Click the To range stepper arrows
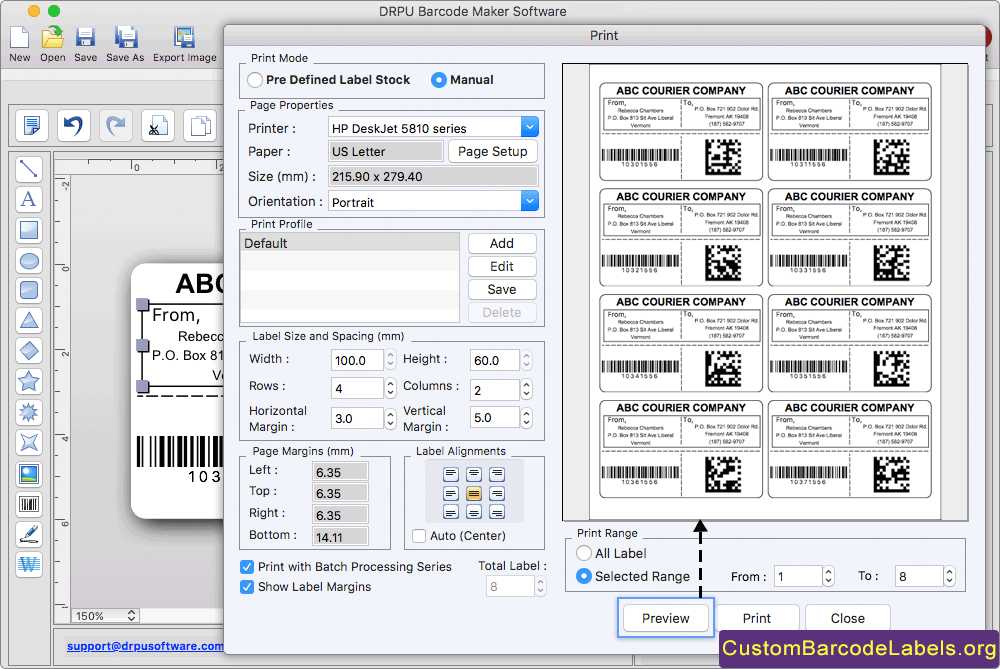The image size is (1000, 669). (x=949, y=577)
